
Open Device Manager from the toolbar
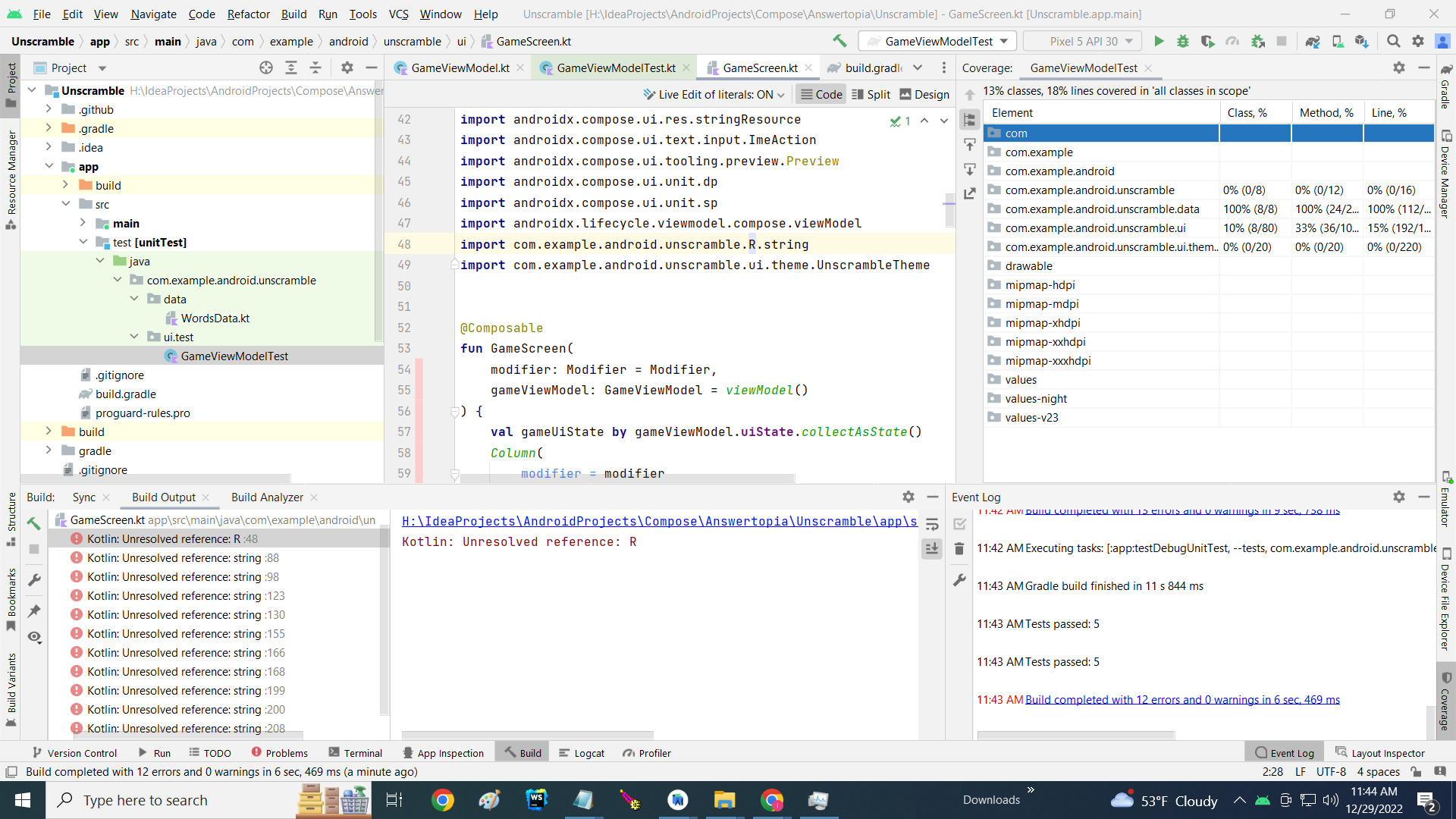pyautogui.click(x=1338, y=41)
